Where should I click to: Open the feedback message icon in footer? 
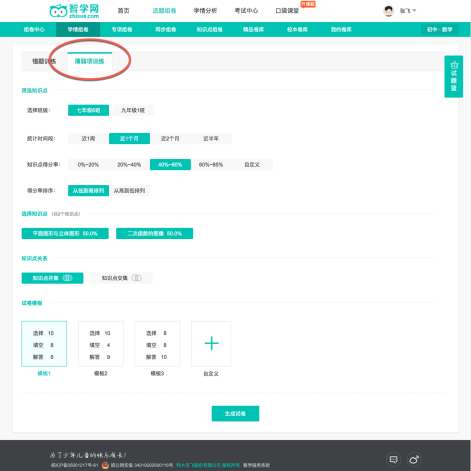(393, 459)
